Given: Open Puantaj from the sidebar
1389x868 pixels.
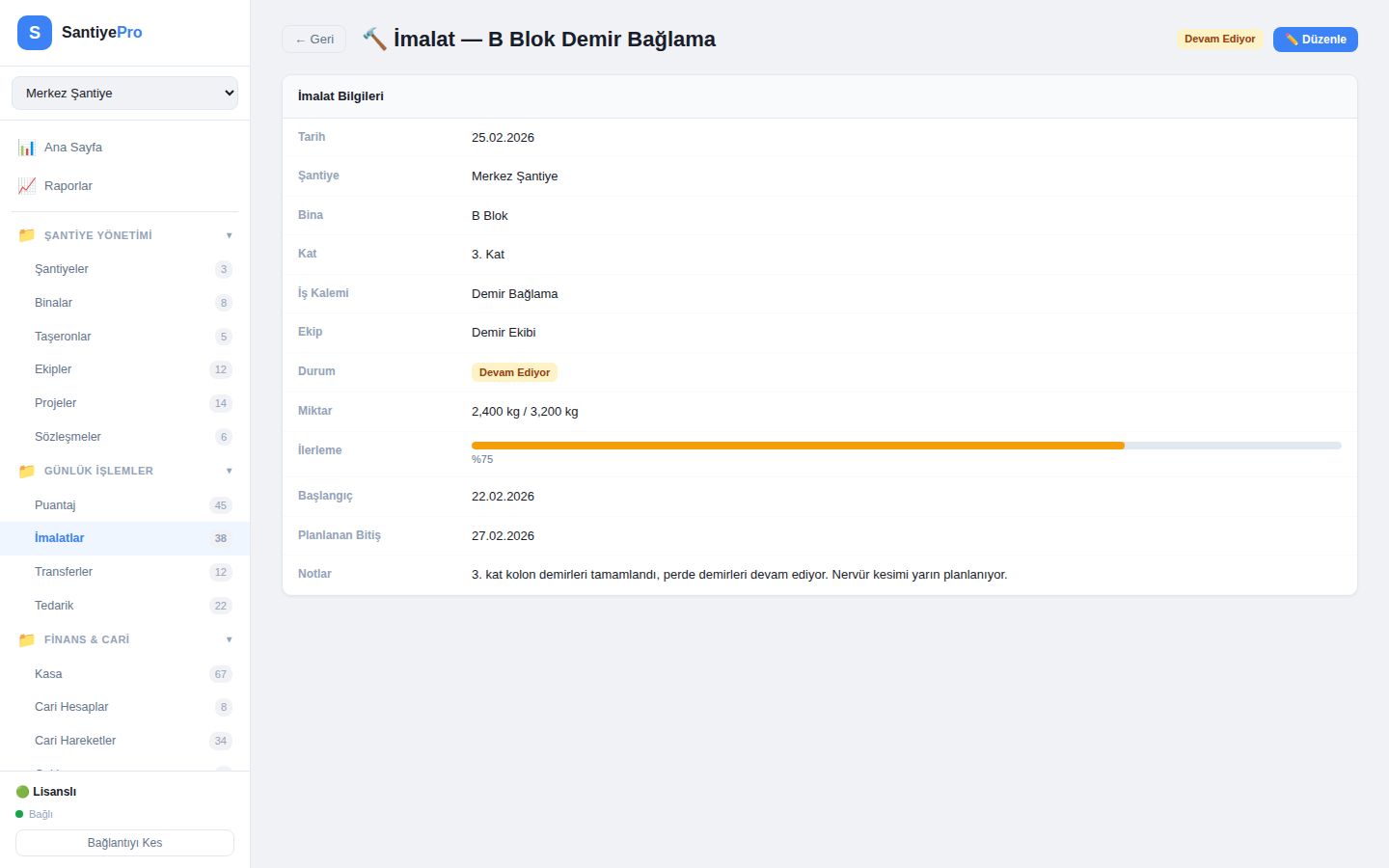Looking at the screenshot, I should tap(55, 505).
